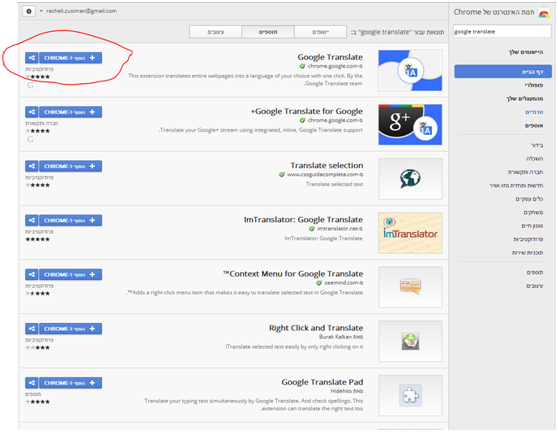
Task: Open the ImTranslator logo thumbnail
Action: 410,233
